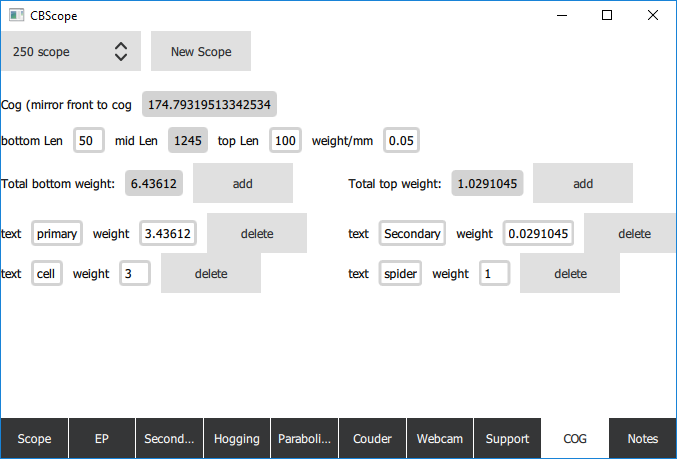The width and height of the screenshot is (677, 459).
Task: Switch to the Support tab
Action: click(x=507, y=438)
